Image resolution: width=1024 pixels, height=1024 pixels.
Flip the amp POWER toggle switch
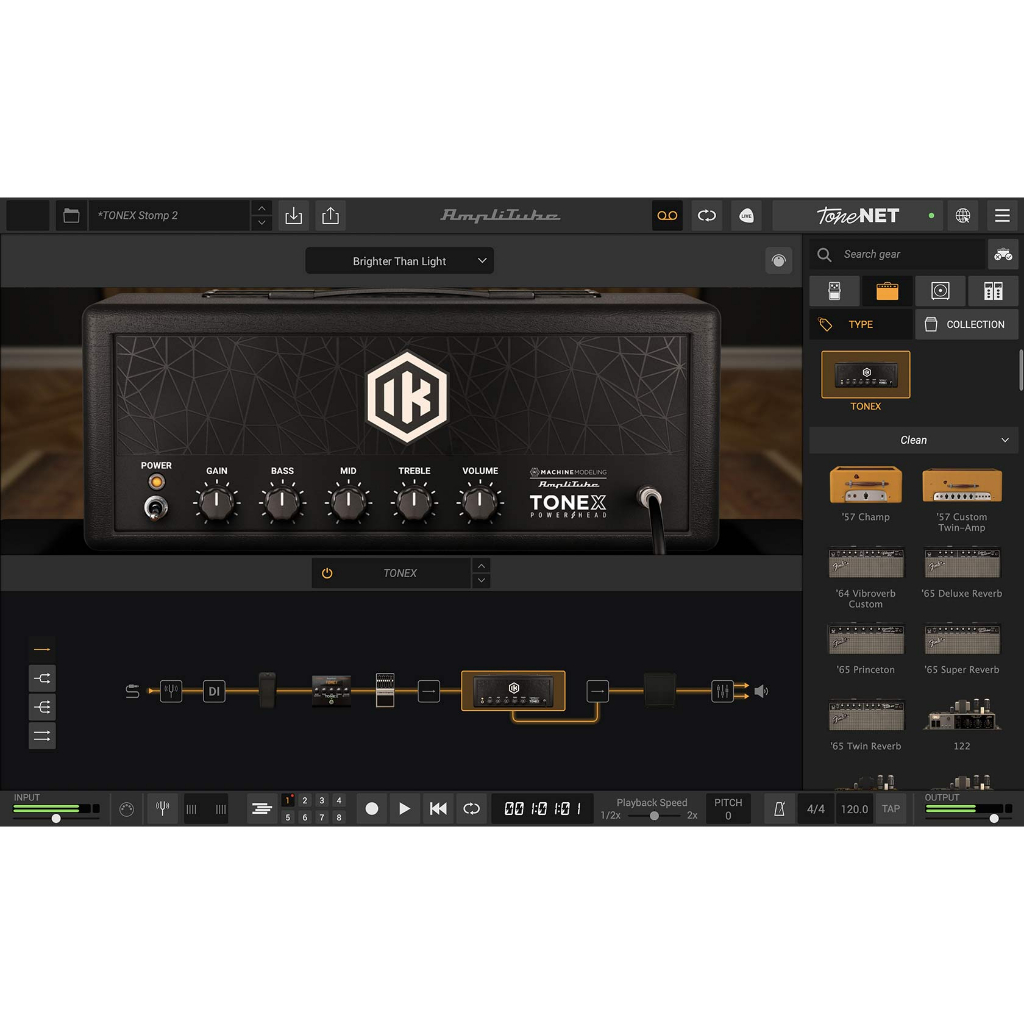coord(155,508)
